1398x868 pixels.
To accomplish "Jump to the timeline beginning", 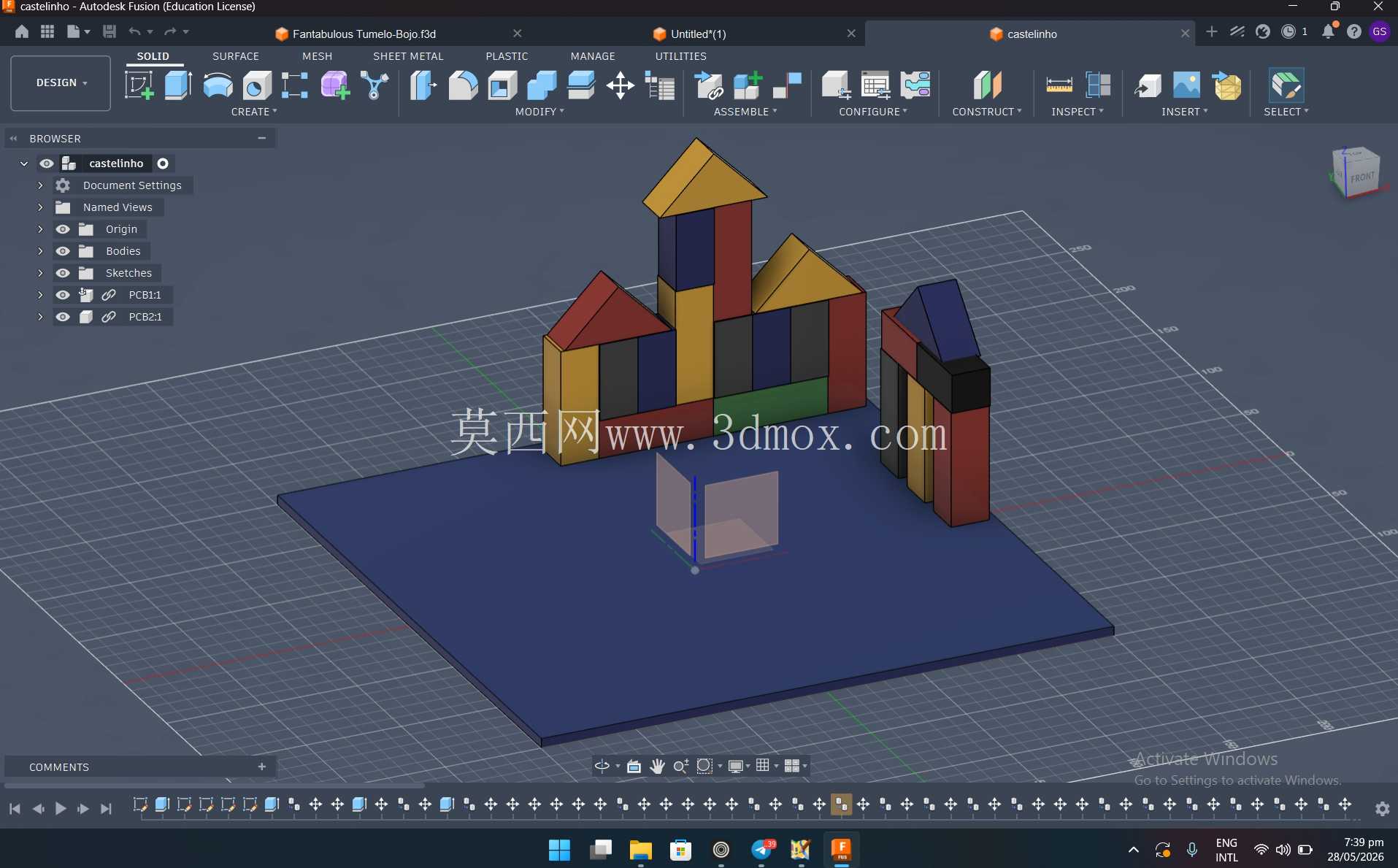I will (15, 808).
